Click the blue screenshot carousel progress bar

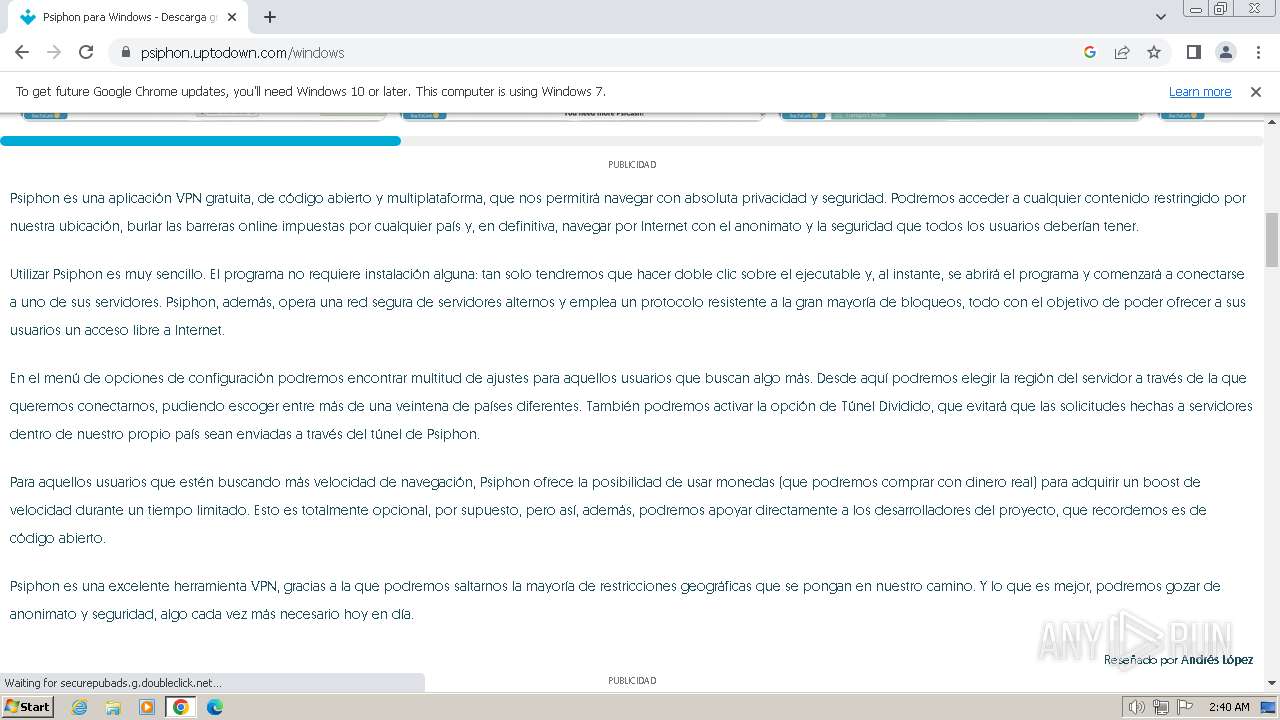tap(200, 141)
